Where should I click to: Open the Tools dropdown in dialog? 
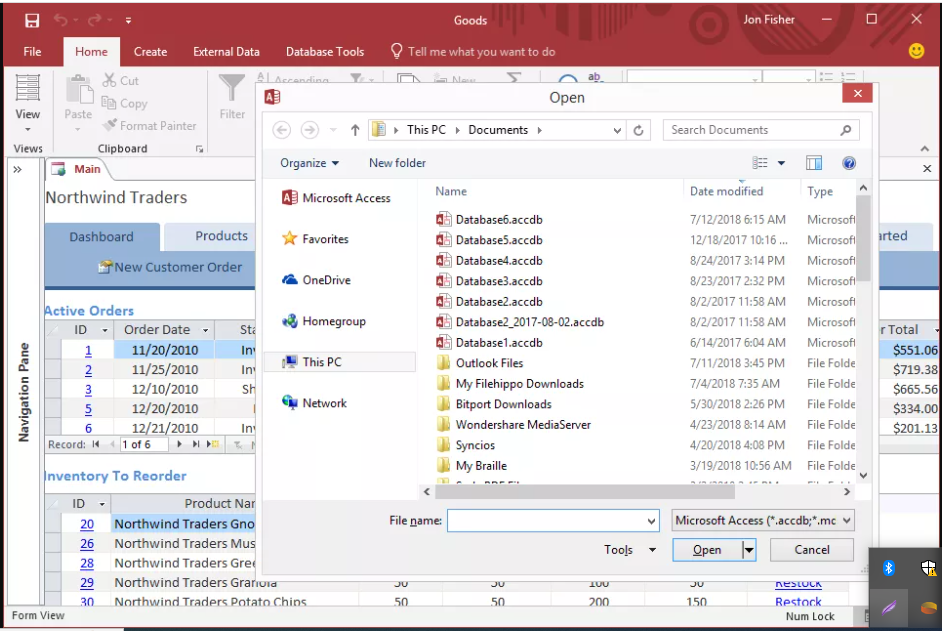(630, 550)
